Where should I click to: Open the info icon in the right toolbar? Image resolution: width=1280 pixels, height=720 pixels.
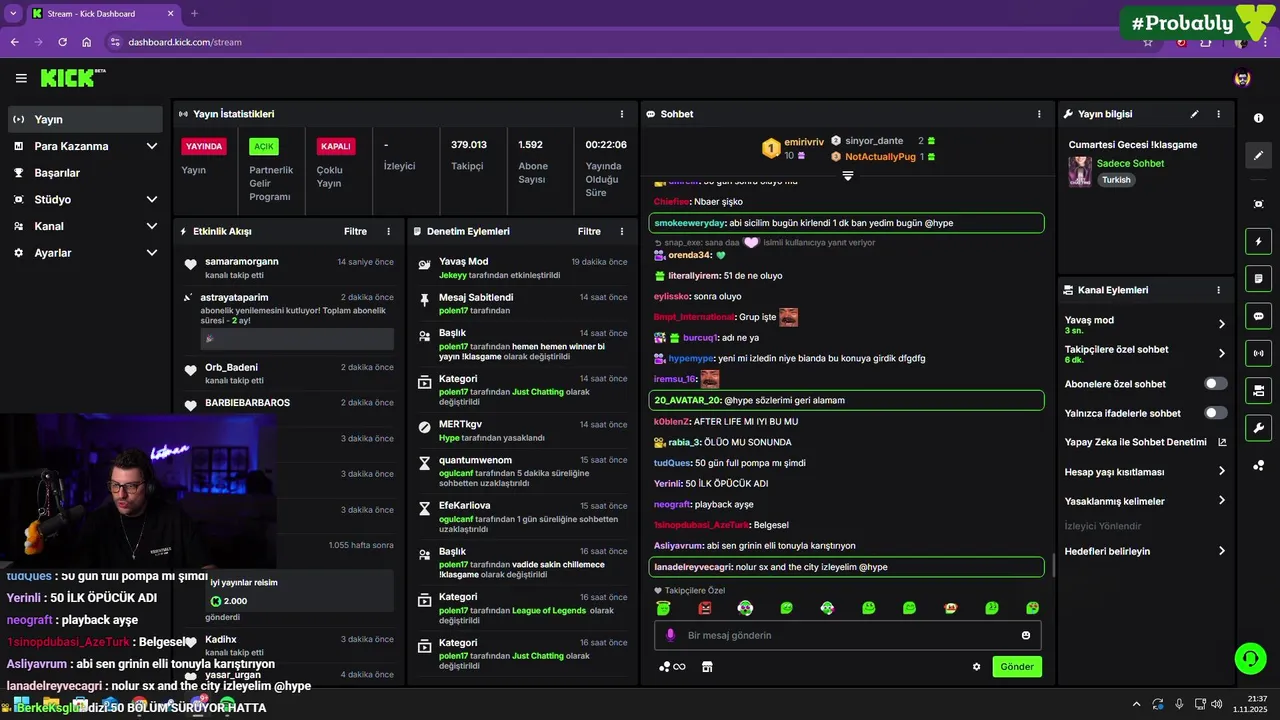(1258, 118)
